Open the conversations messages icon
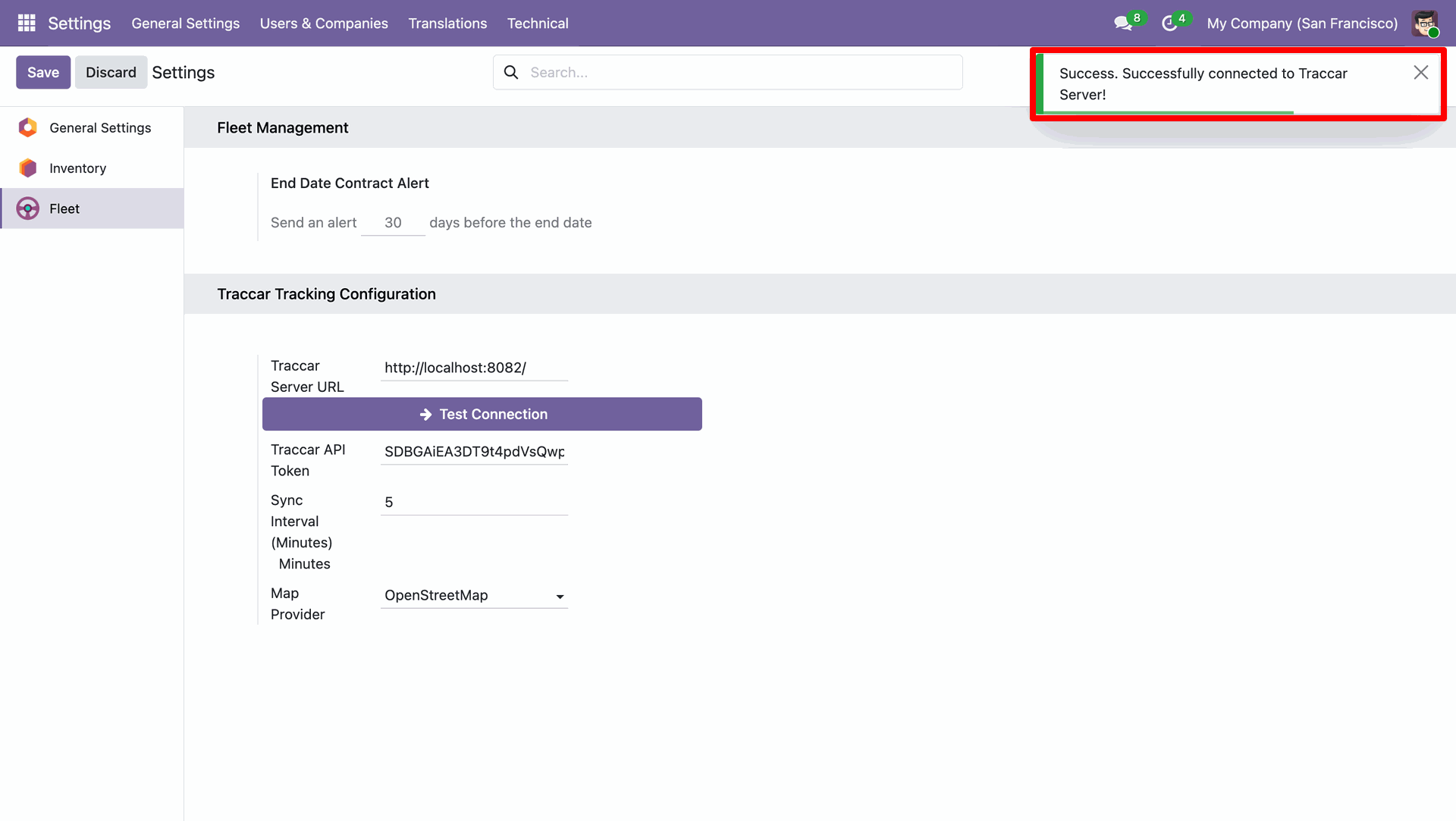The height and width of the screenshot is (821, 1456). pos(1123,24)
